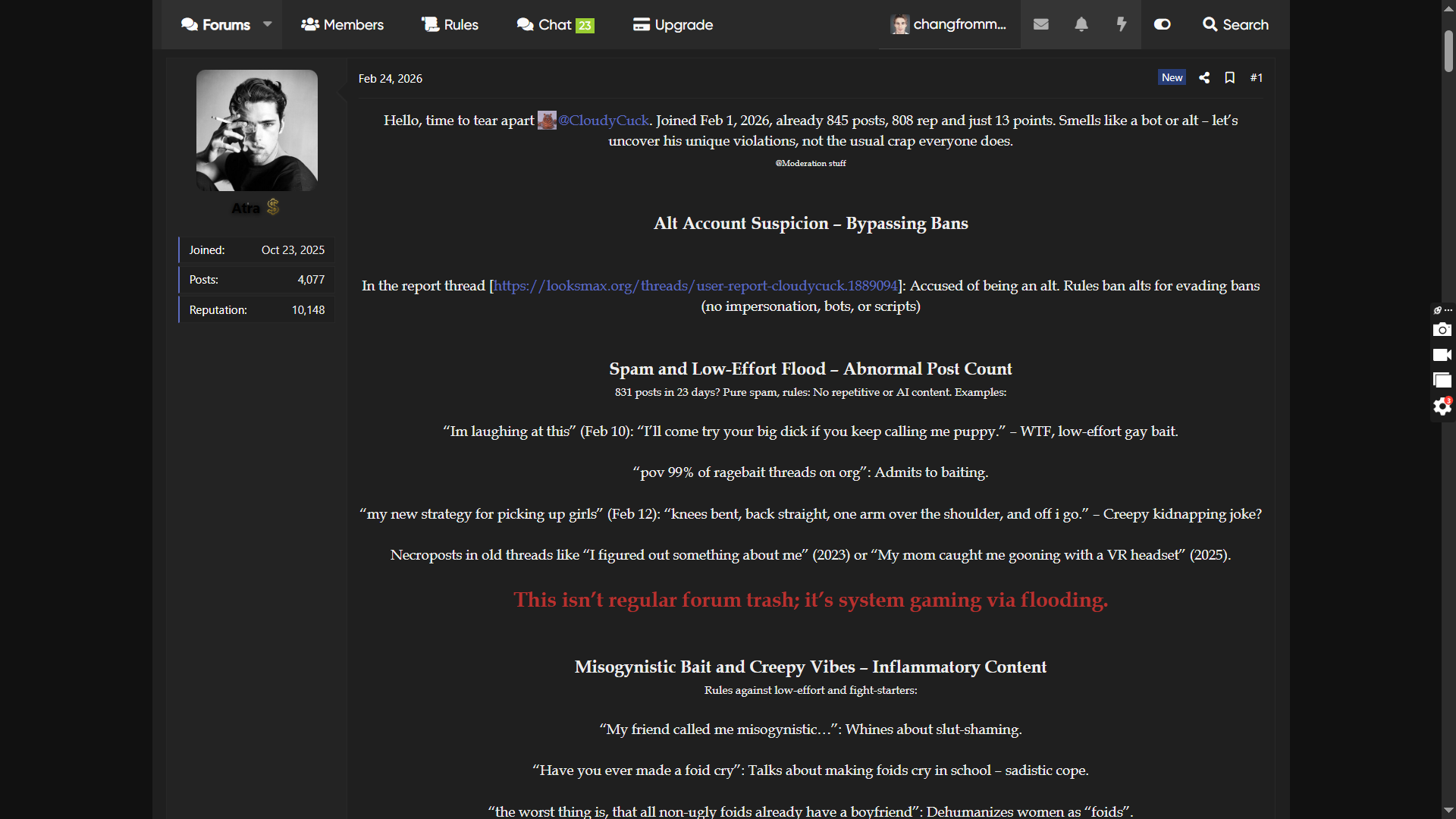Open Chat with 23 unread

555,24
